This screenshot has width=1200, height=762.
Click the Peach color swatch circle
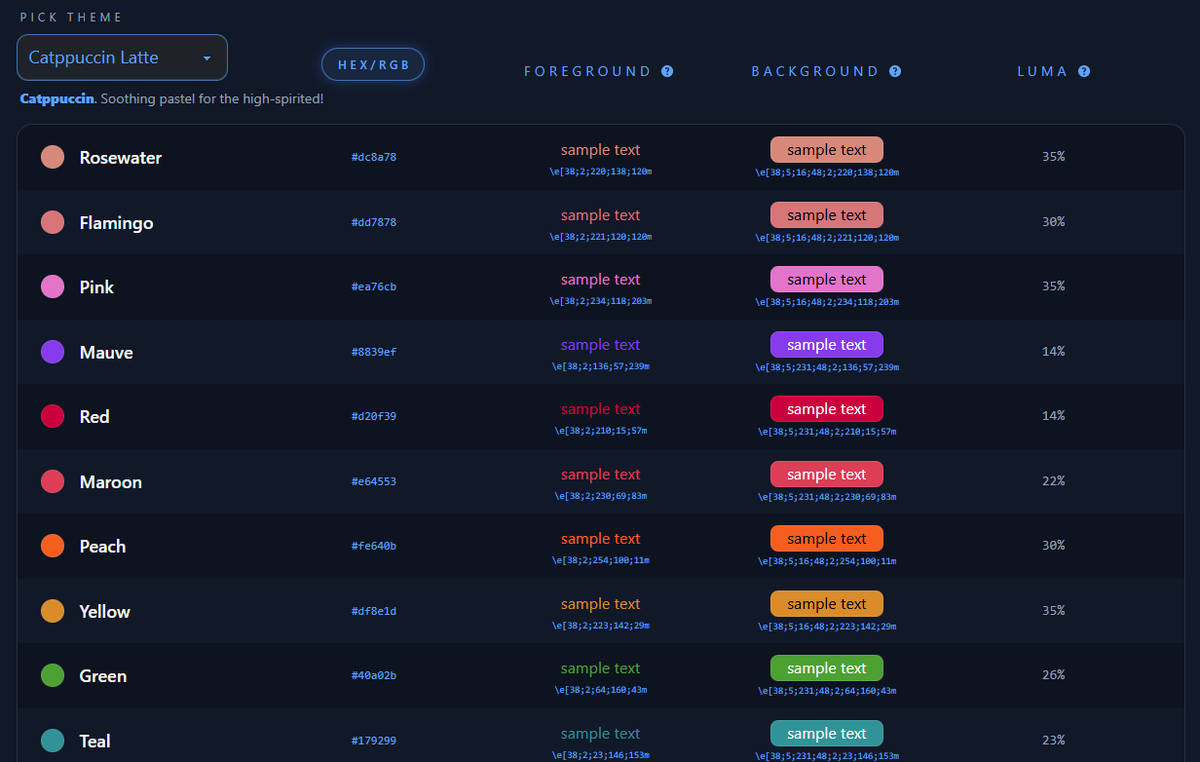53,546
